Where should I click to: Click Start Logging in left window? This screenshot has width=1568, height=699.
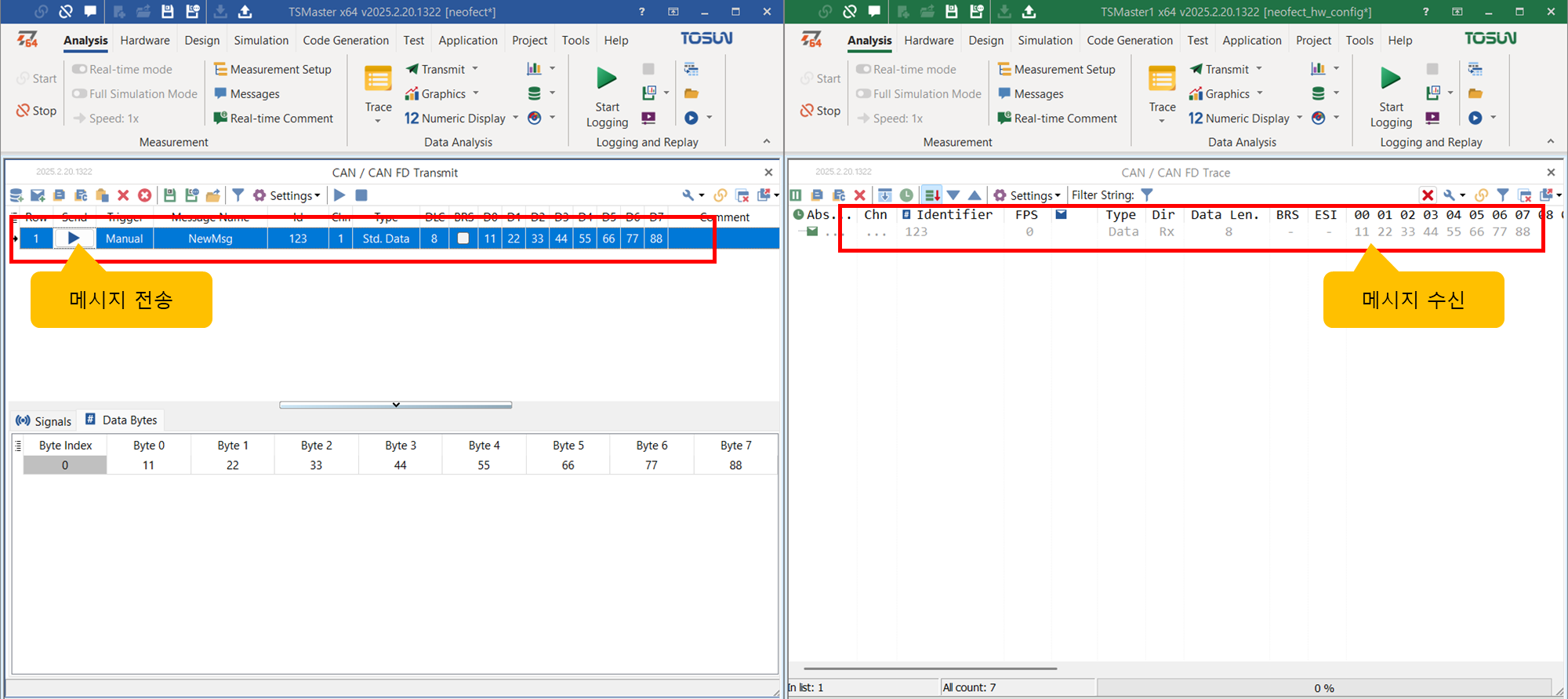(607, 96)
